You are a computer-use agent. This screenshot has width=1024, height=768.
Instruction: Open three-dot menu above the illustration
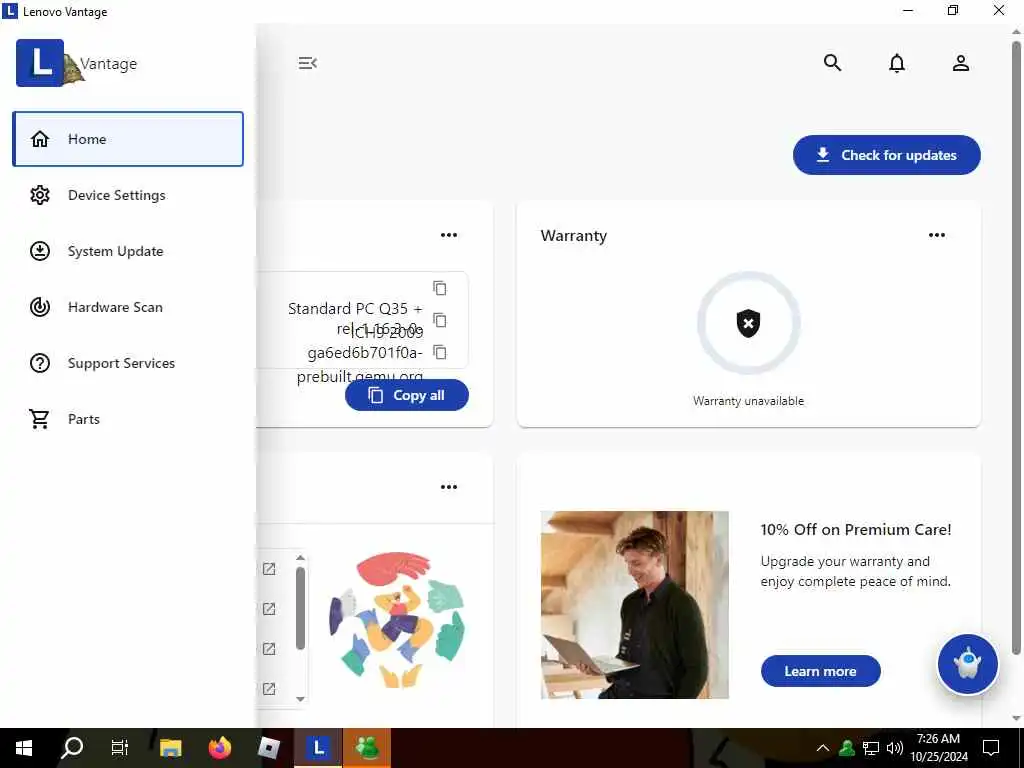[449, 487]
